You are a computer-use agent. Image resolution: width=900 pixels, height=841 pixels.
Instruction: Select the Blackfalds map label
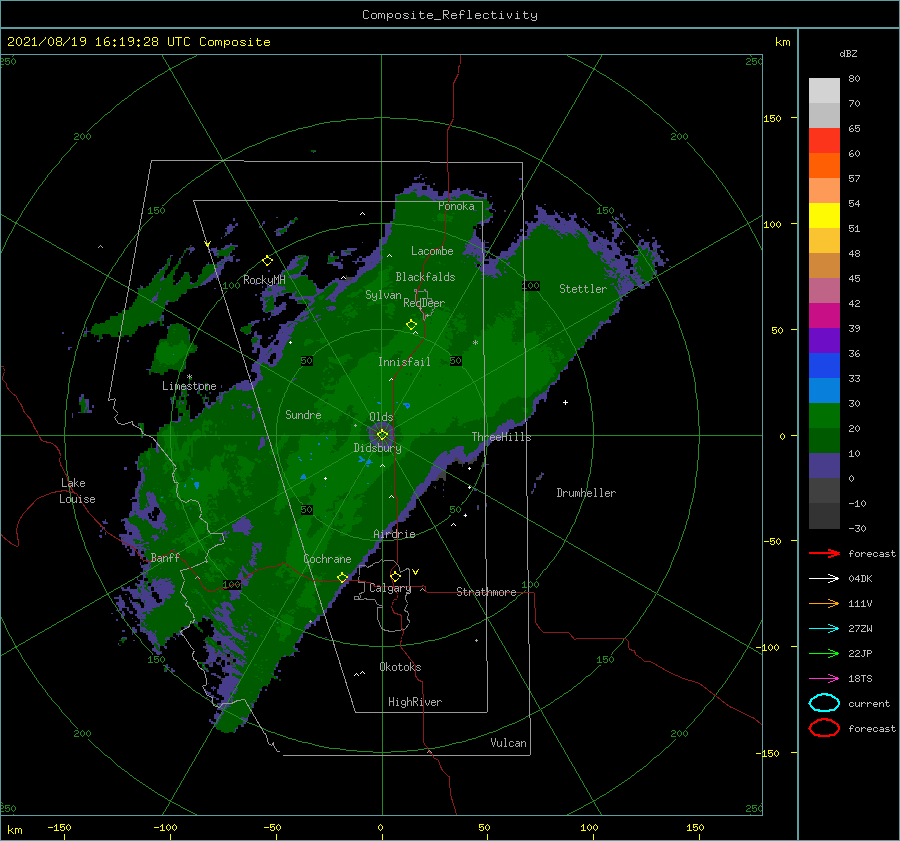pos(425,277)
